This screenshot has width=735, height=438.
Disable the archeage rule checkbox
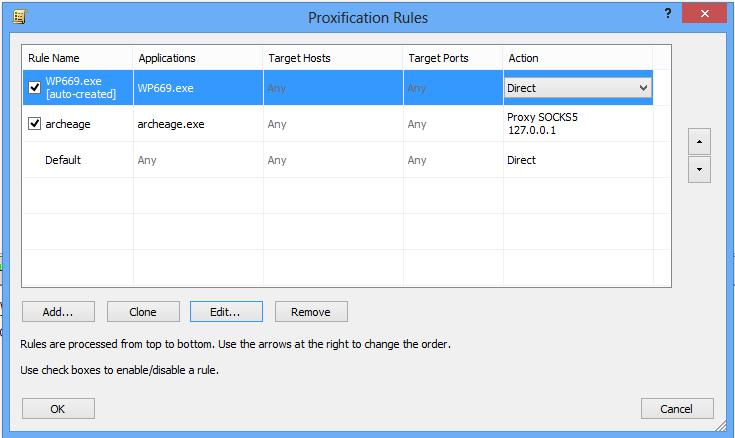click(x=35, y=124)
